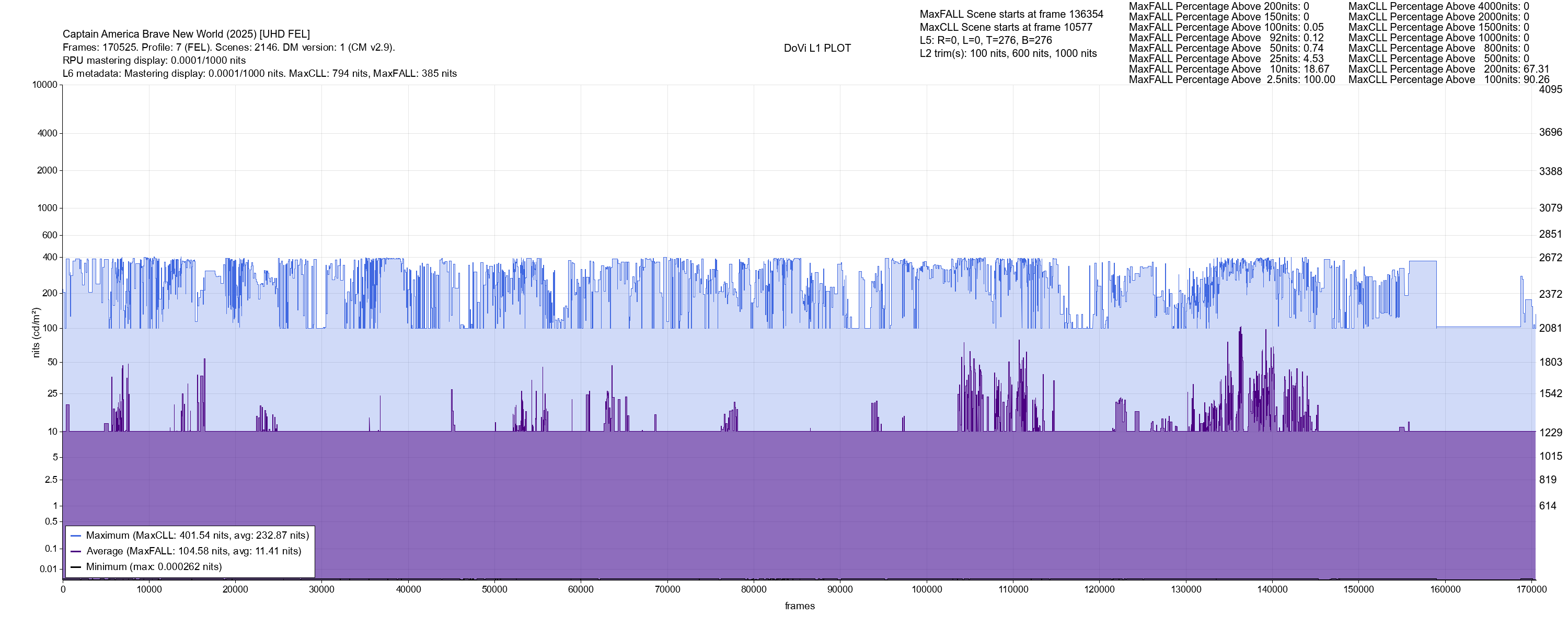The width and height of the screenshot is (1568, 627).
Task: Click the purple Average legend line swatch
Action: (76, 552)
